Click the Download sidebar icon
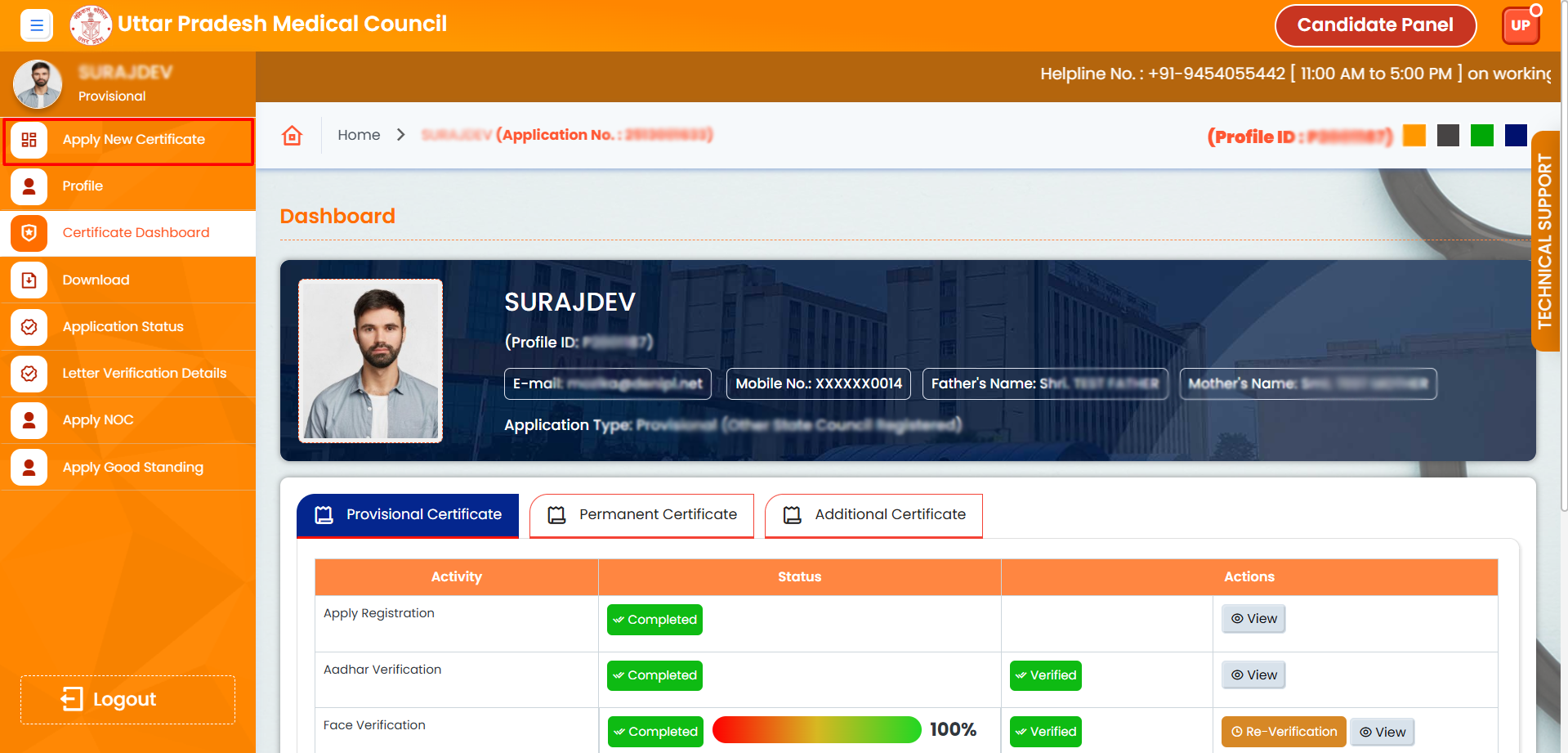The width and height of the screenshot is (1568, 753). click(29, 280)
